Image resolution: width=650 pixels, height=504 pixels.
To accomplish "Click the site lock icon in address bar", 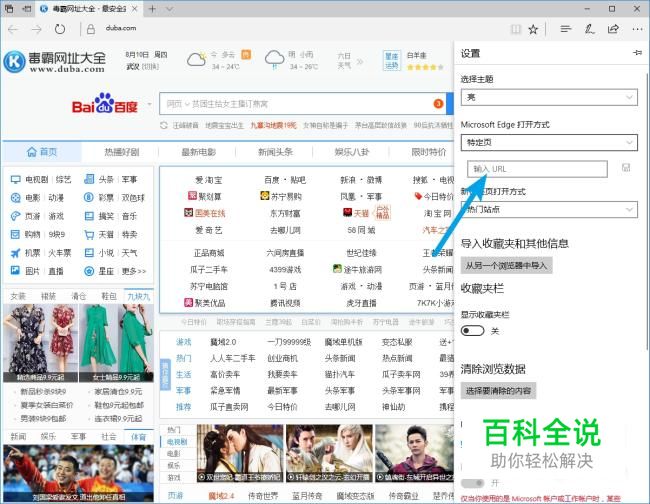I will coord(91,29).
